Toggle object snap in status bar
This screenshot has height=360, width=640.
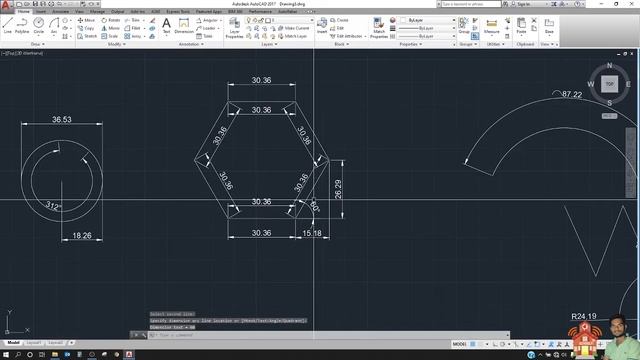538,344
